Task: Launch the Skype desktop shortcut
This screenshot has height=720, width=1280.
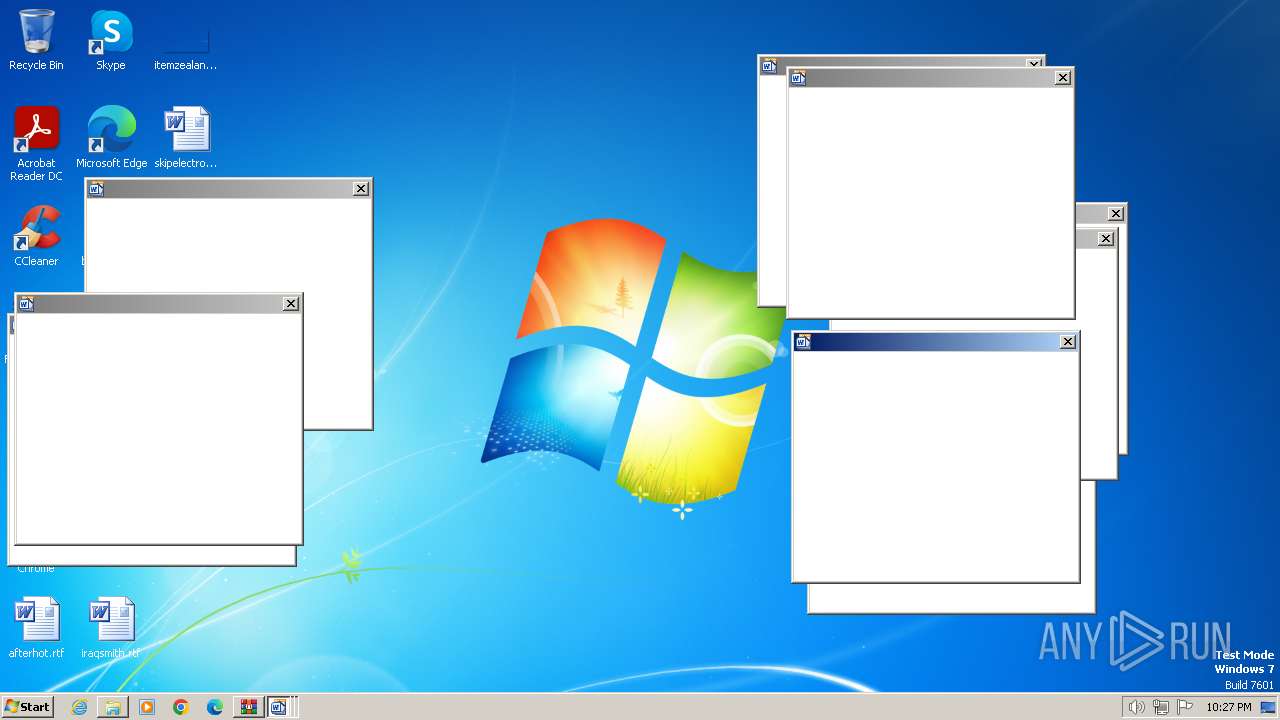Action: [x=110, y=40]
